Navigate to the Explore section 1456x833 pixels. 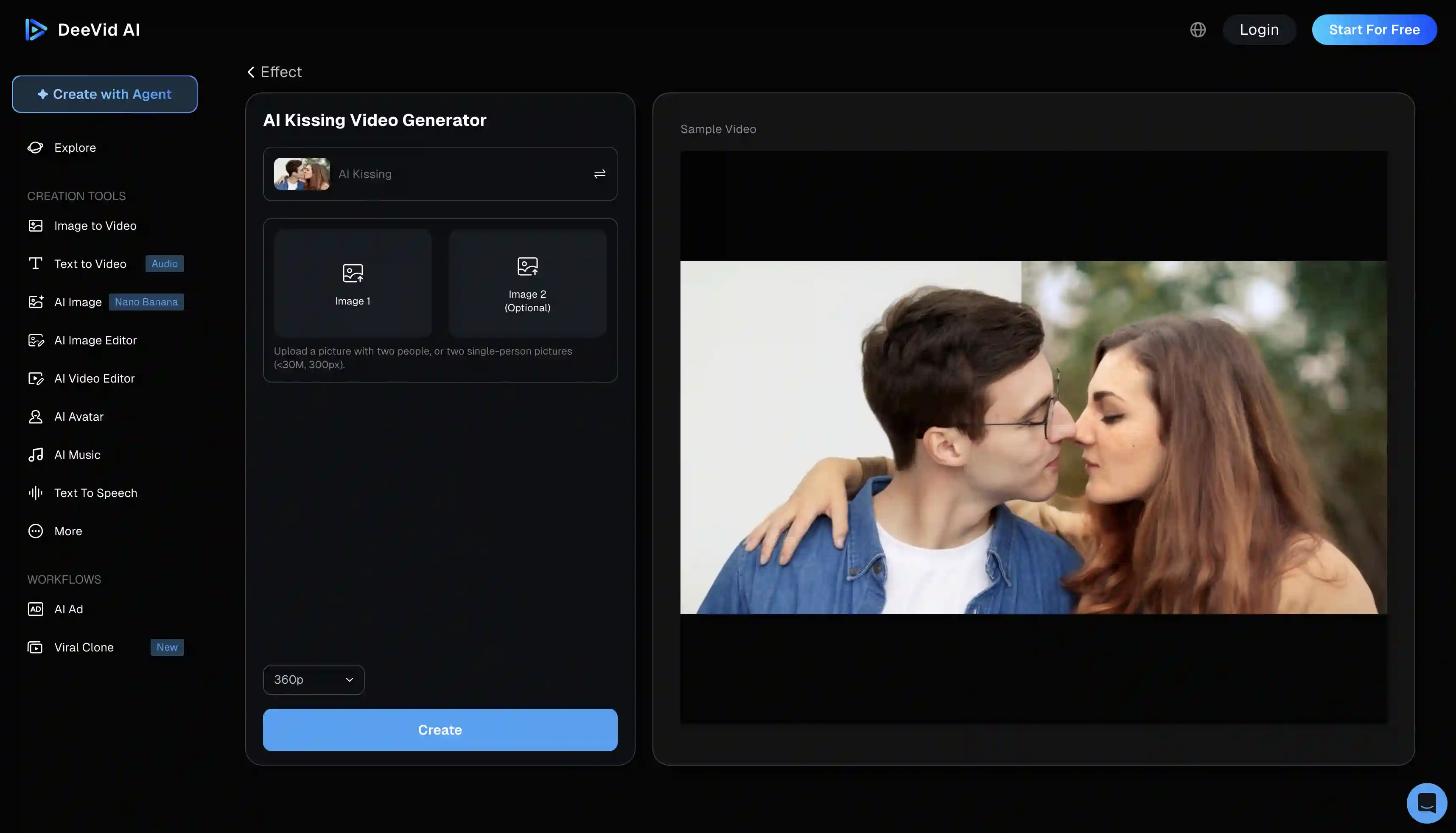click(x=76, y=147)
